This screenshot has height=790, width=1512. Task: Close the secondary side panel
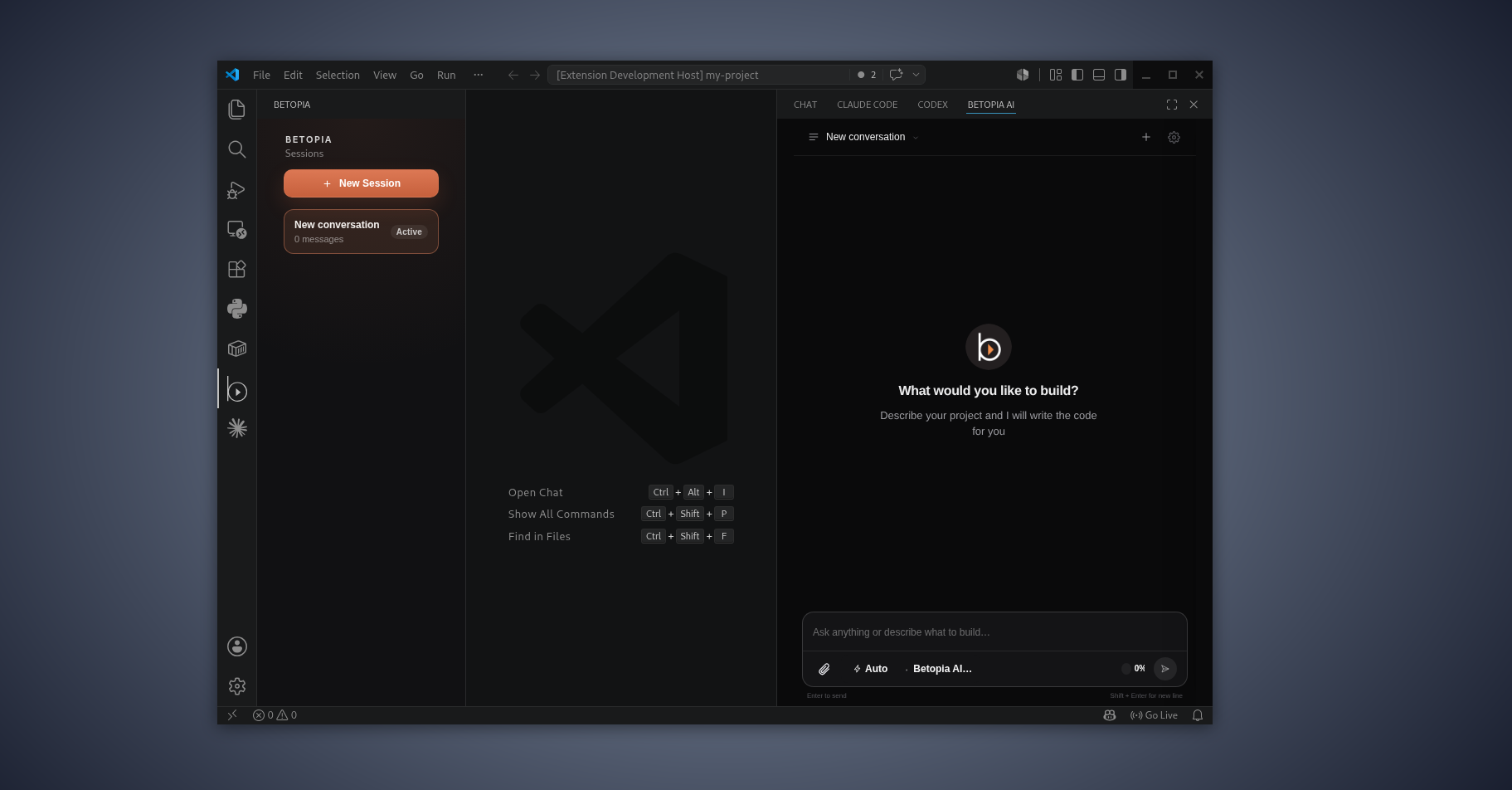1194,105
